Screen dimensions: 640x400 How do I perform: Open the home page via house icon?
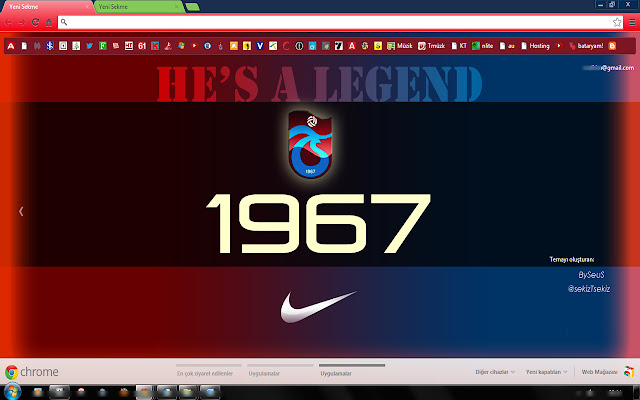[49, 22]
